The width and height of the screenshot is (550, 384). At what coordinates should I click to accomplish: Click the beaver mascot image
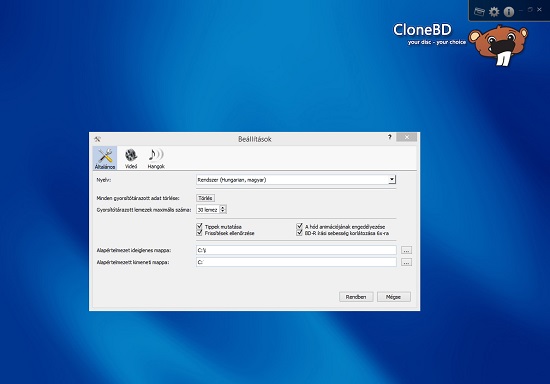pyautogui.click(x=498, y=45)
